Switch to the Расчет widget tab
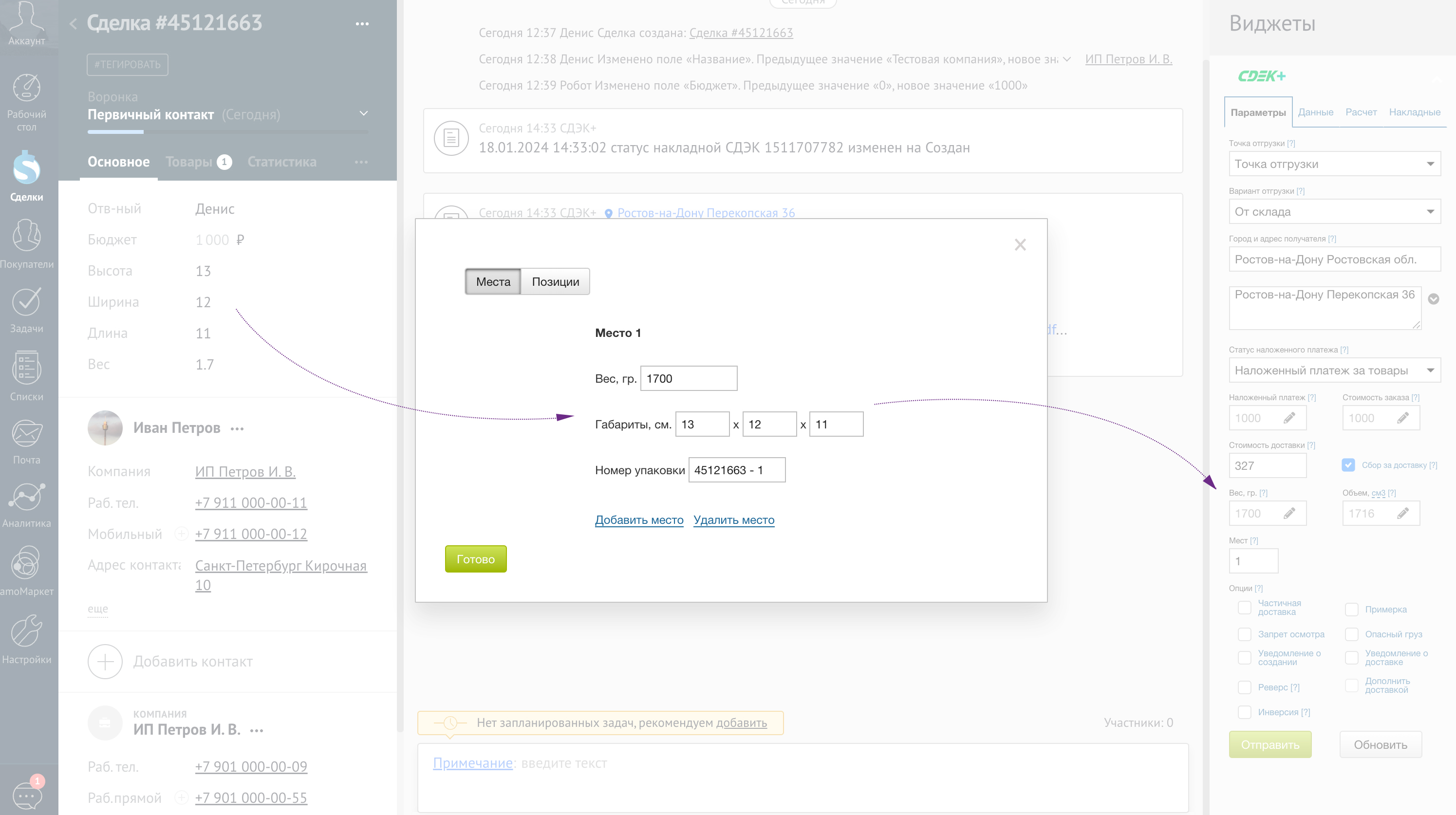Image resolution: width=1456 pixels, height=815 pixels. tap(1361, 112)
